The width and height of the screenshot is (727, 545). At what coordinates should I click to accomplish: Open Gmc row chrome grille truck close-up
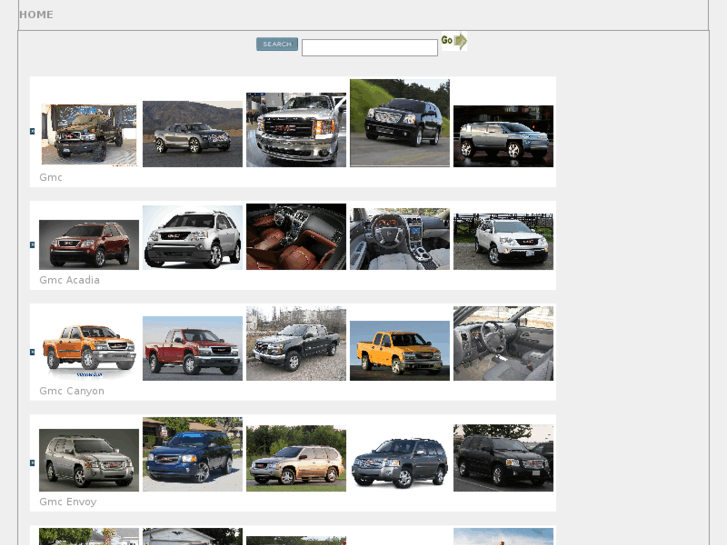[x=296, y=130]
